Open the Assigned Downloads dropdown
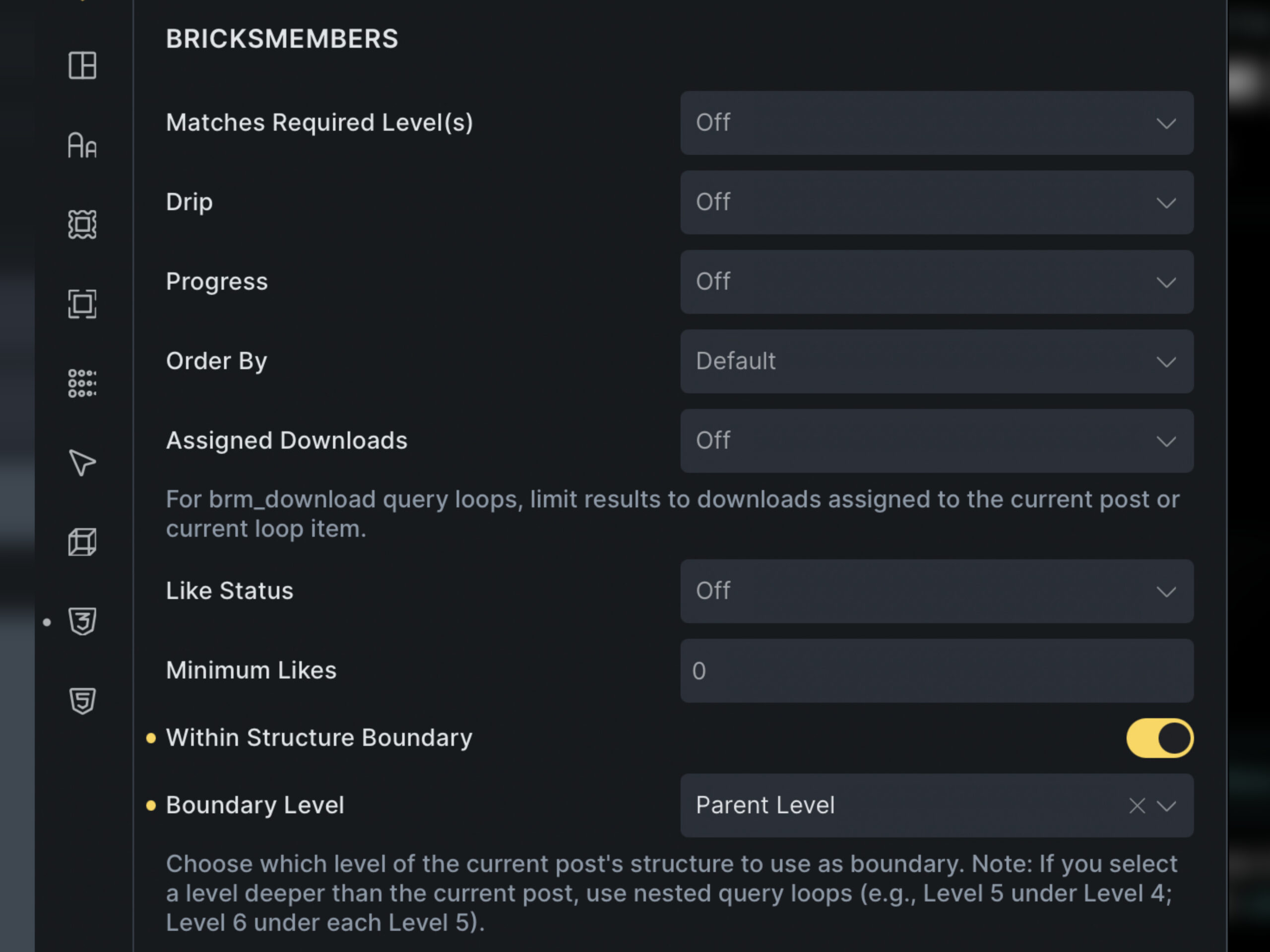The height and width of the screenshot is (952, 1270). [x=937, y=441]
